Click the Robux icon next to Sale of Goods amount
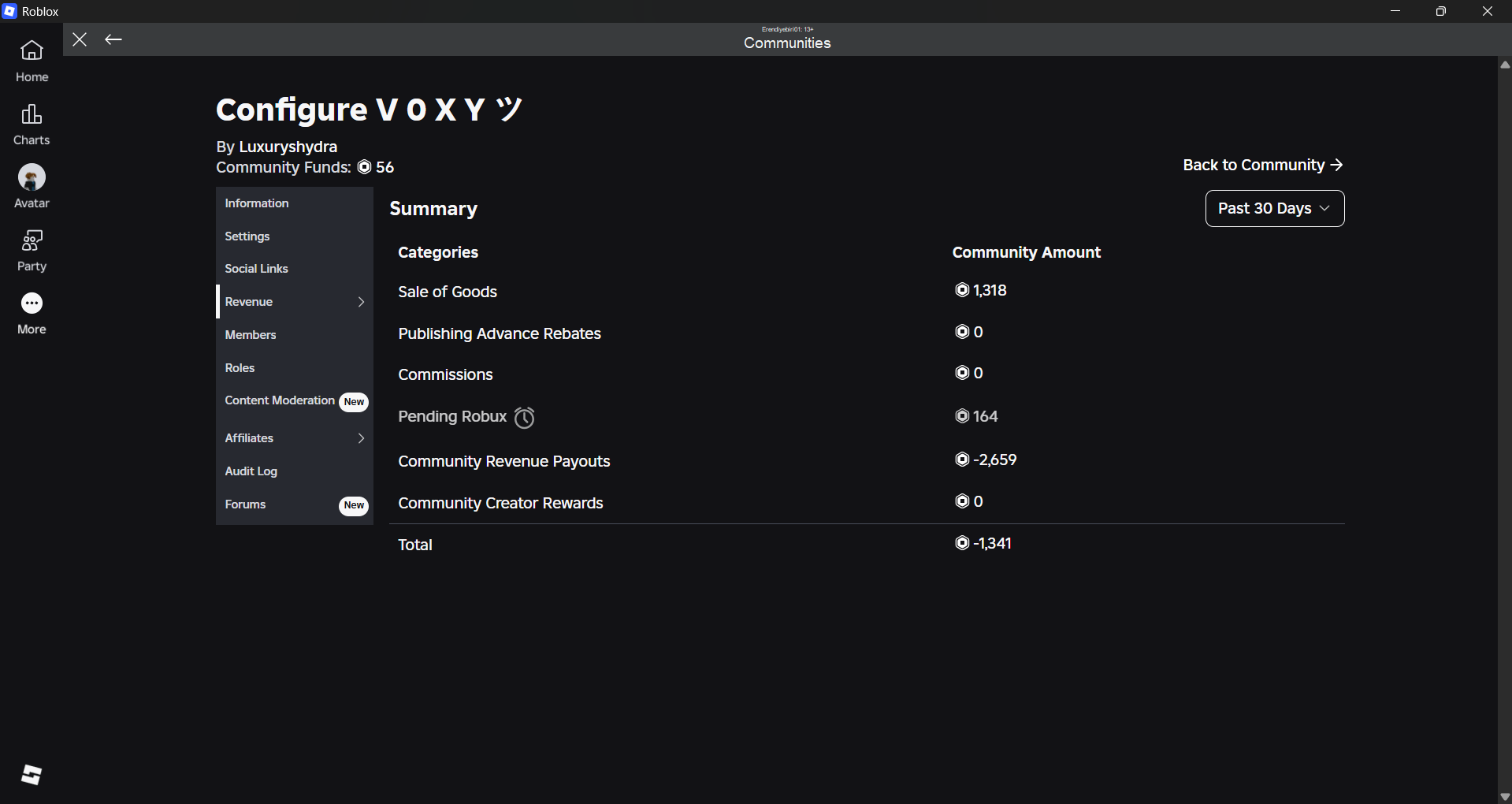Viewport: 1512px width, 804px height. pyautogui.click(x=962, y=290)
